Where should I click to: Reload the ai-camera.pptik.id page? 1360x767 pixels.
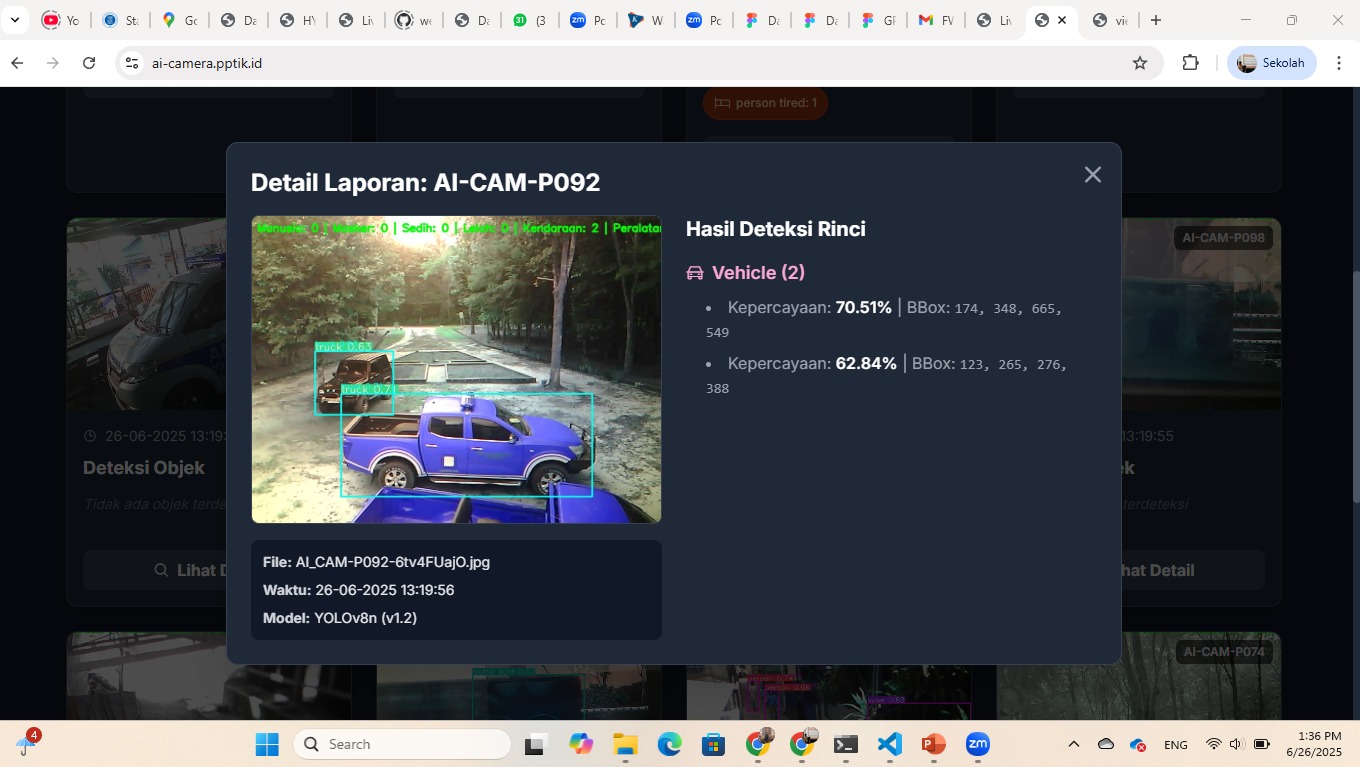click(x=89, y=63)
